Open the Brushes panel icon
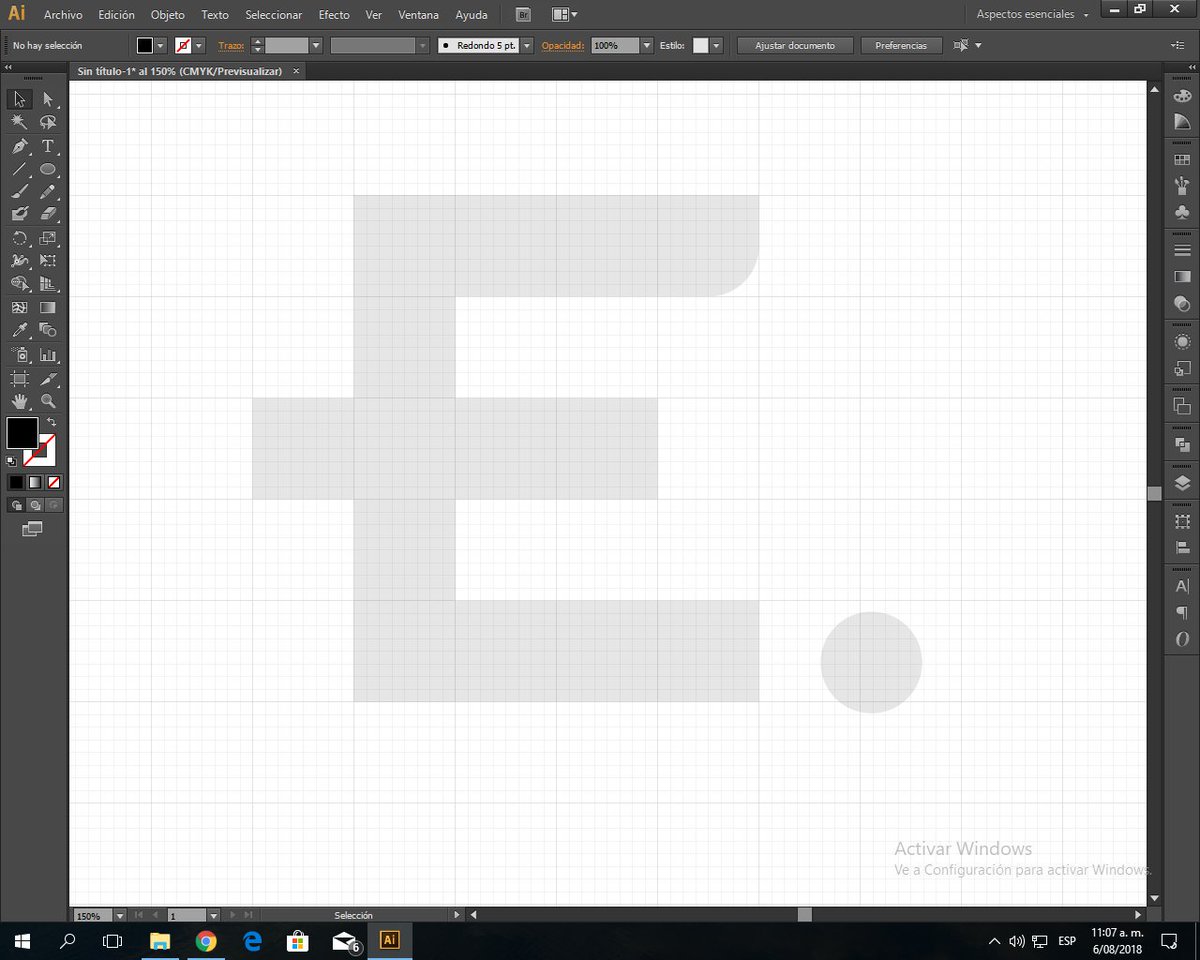This screenshot has height=960, width=1200. point(1182,185)
